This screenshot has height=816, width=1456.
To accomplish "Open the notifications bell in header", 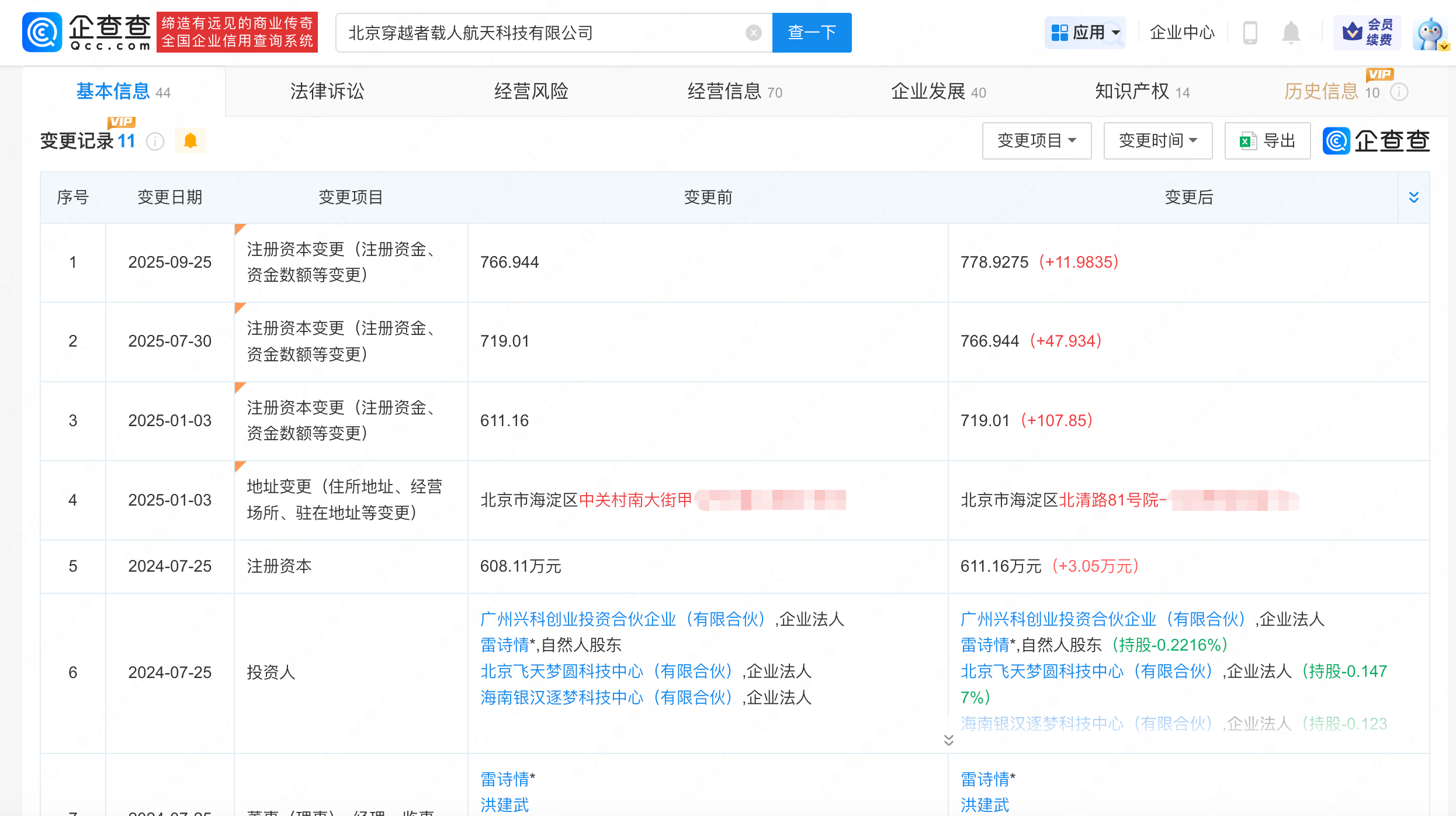I will pos(1291,33).
